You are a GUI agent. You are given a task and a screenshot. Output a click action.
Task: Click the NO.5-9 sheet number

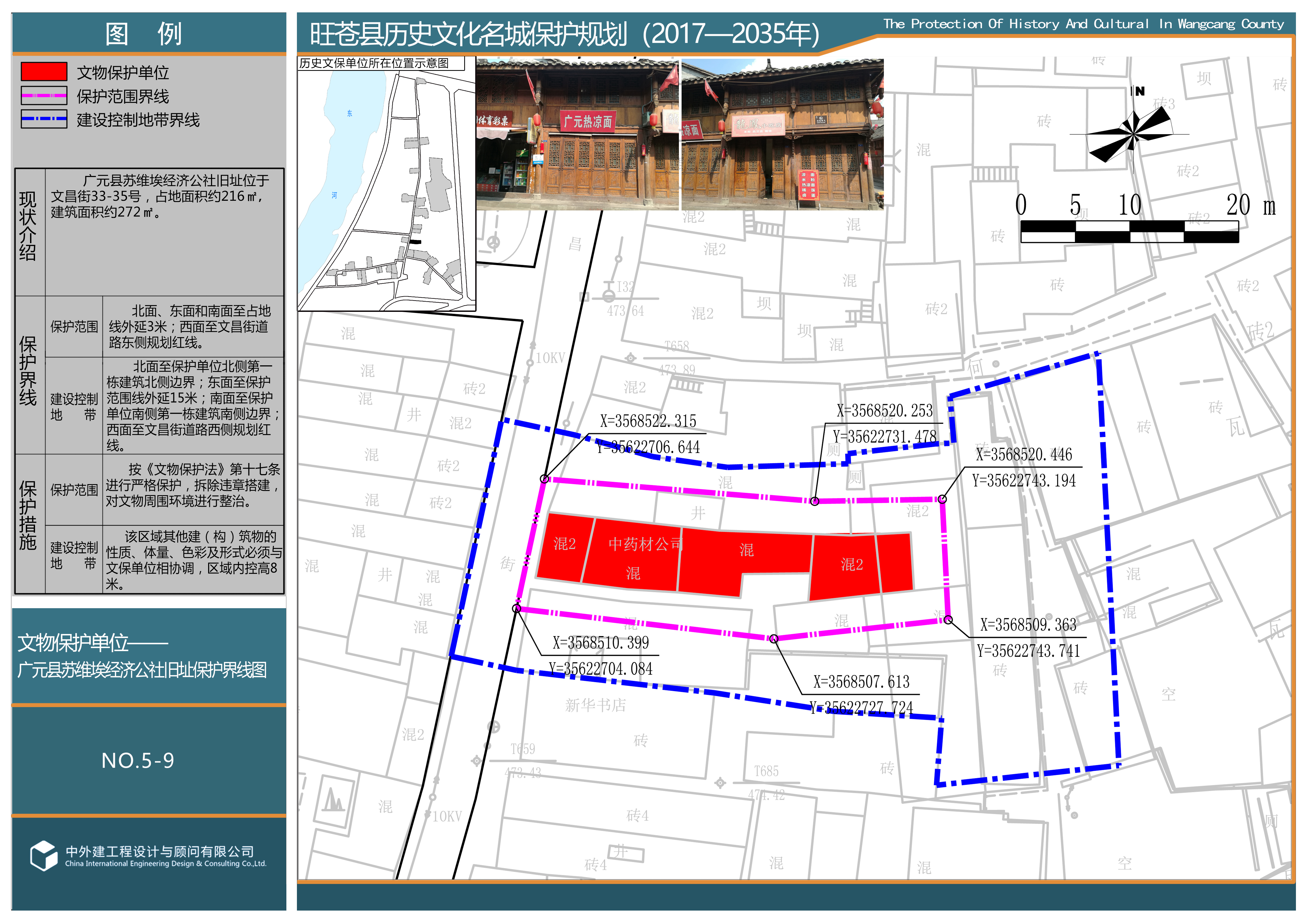pyautogui.click(x=138, y=760)
